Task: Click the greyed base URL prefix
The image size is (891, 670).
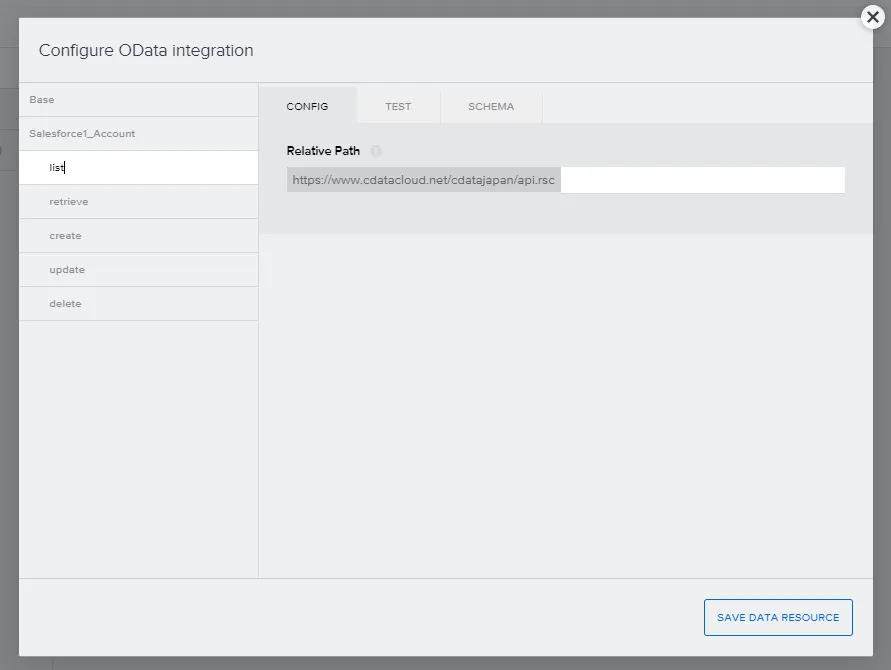Action: point(423,180)
